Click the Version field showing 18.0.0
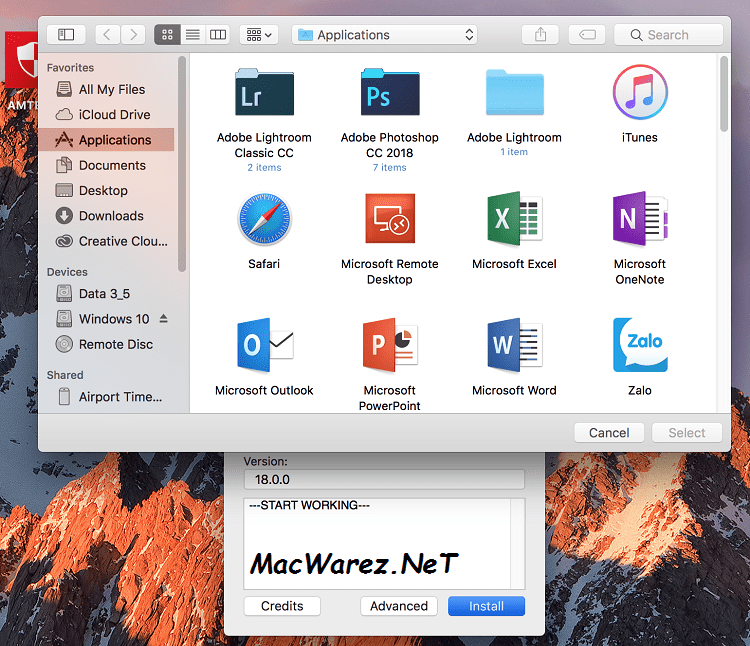The image size is (750, 646). click(384, 479)
